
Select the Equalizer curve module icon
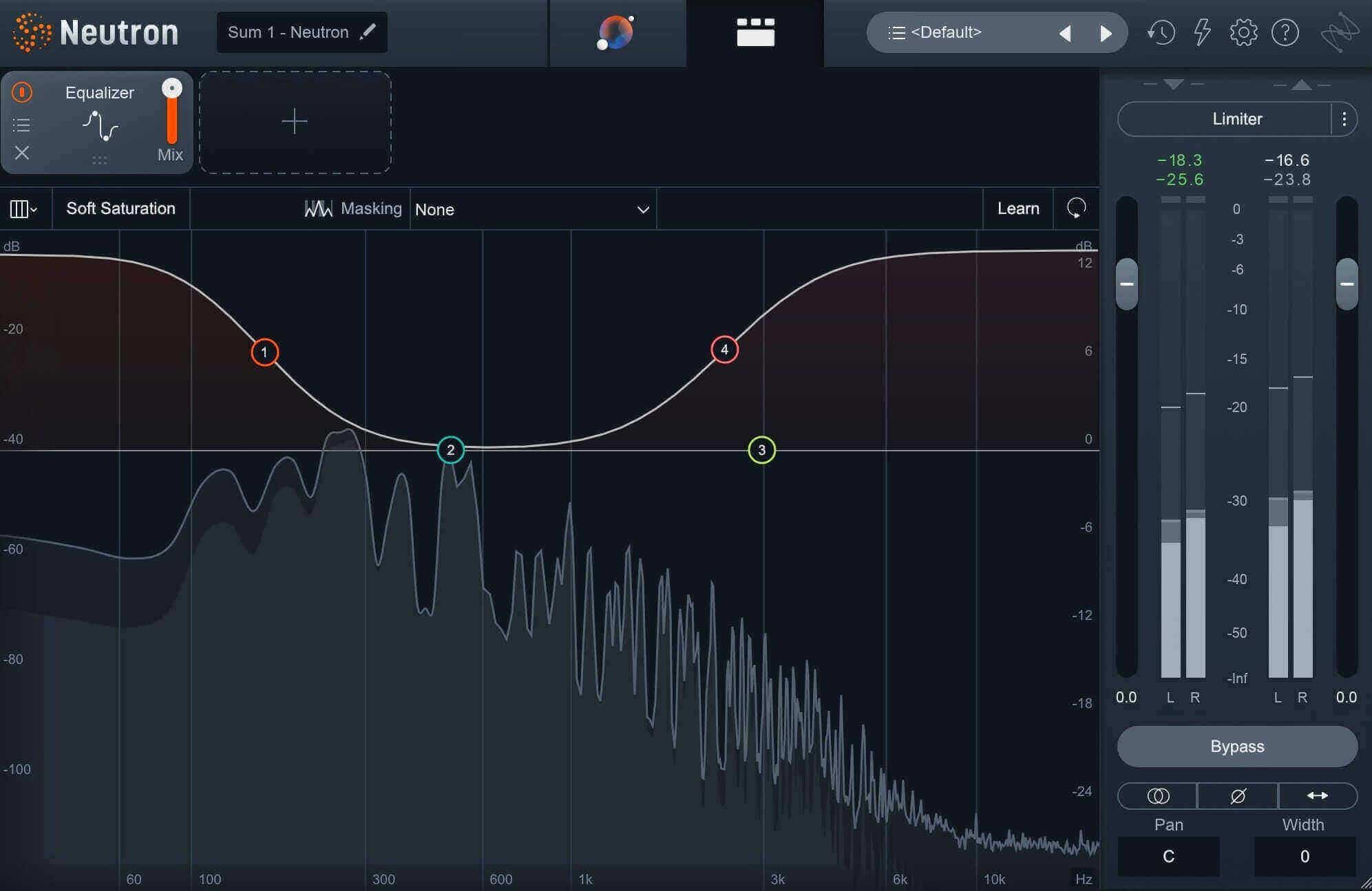coord(101,126)
